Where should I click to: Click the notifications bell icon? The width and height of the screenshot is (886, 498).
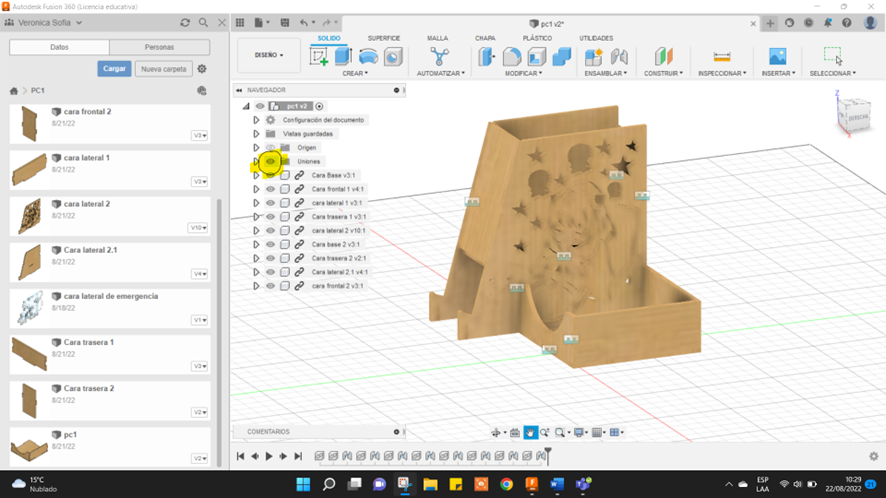[828, 23]
